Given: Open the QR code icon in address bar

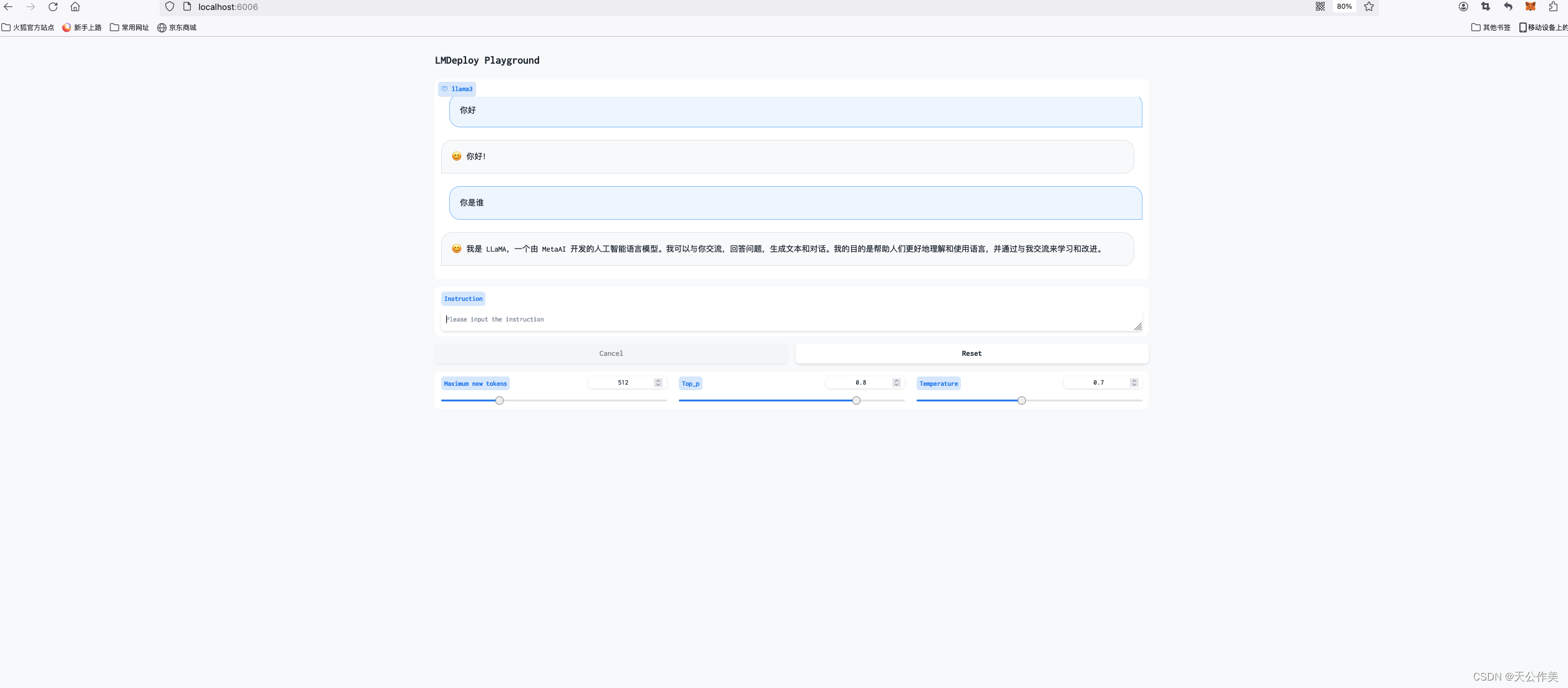Looking at the screenshot, I should pos(1320,7).
